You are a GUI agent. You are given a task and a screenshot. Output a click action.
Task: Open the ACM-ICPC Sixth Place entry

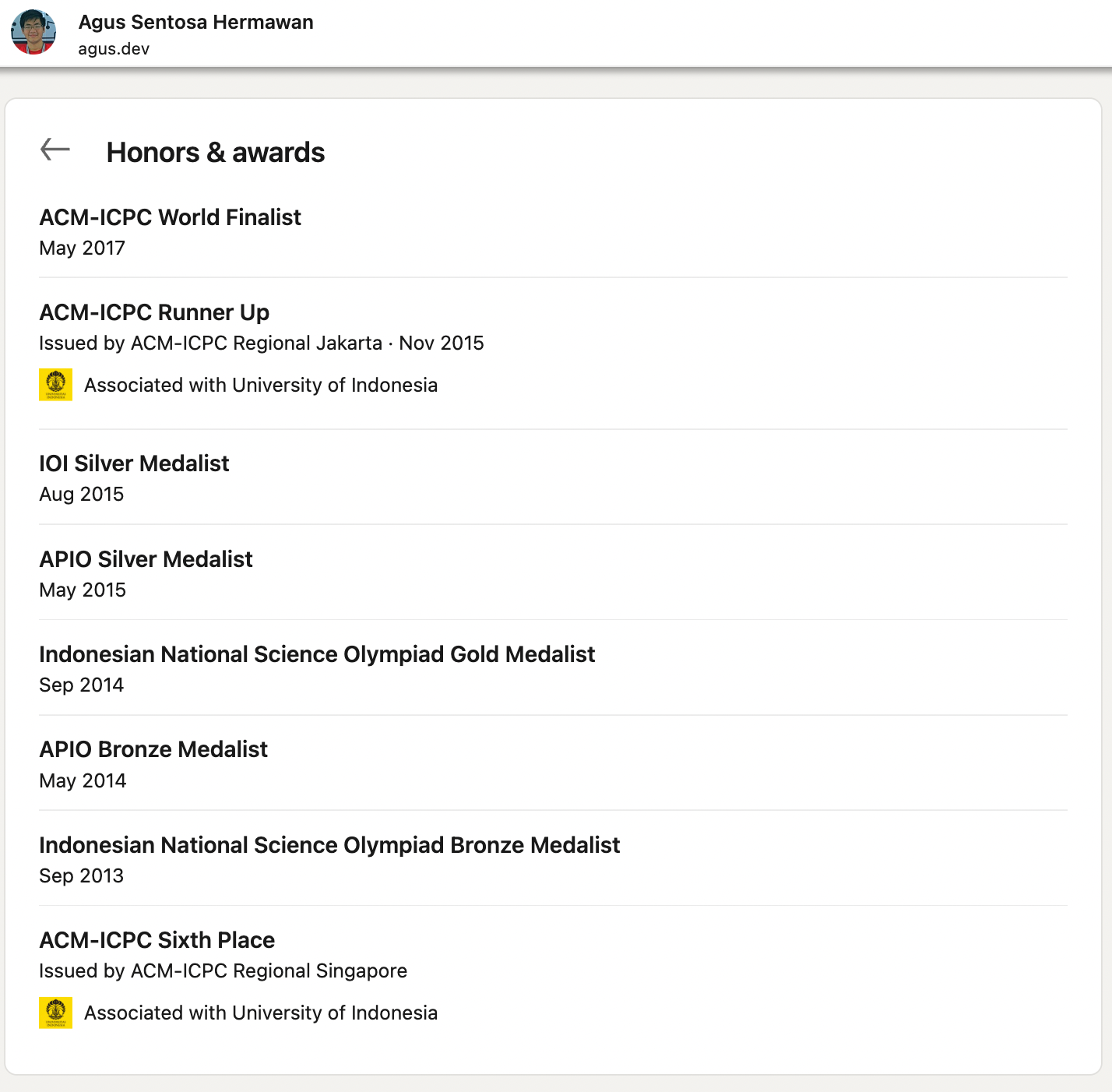pos(157,940)
